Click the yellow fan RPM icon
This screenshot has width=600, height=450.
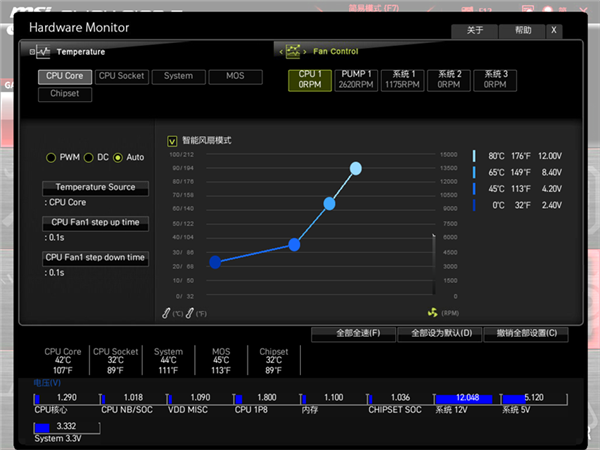tap(433, 312)
